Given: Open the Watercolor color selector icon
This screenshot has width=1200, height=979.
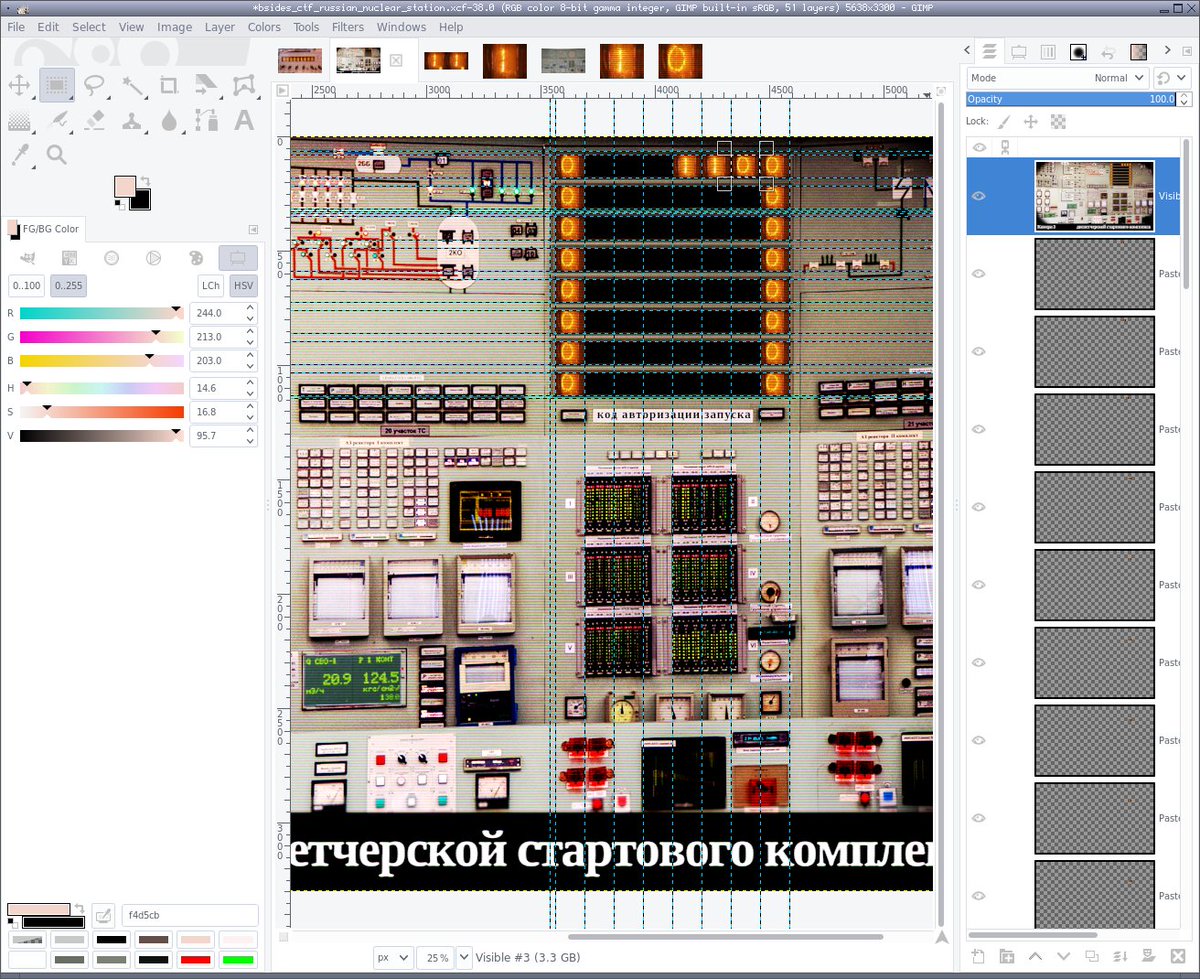Looking at the screenshot, I should 112,258.
